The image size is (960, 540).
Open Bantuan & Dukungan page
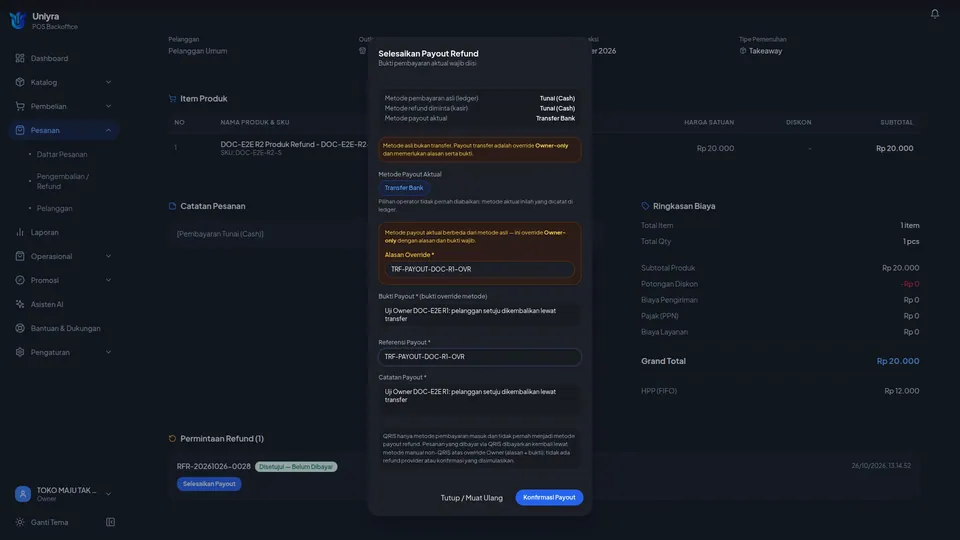66,328
